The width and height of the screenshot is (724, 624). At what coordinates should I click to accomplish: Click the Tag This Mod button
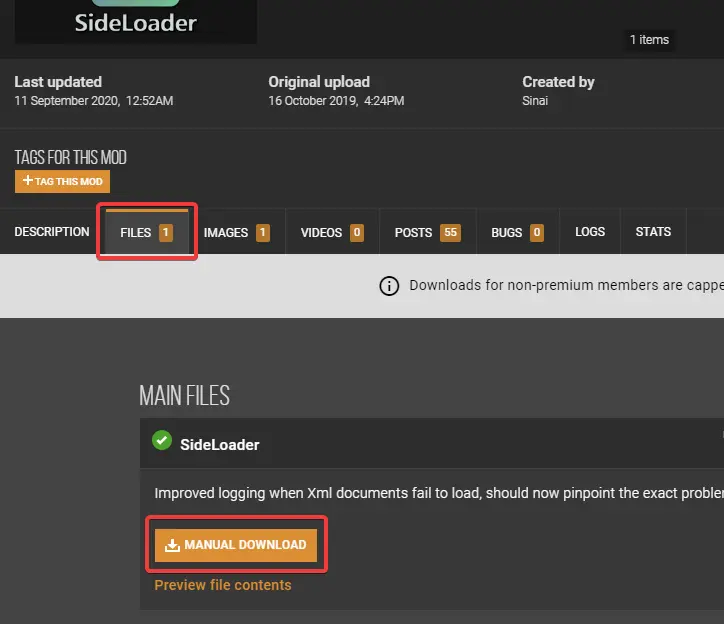62,181
